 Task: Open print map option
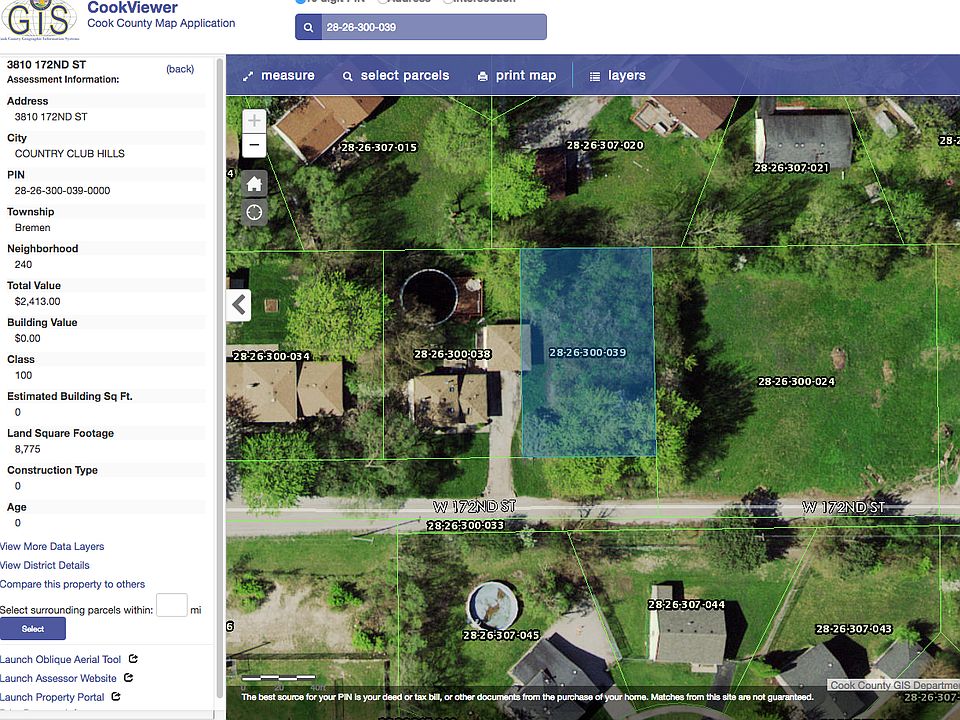517,75
